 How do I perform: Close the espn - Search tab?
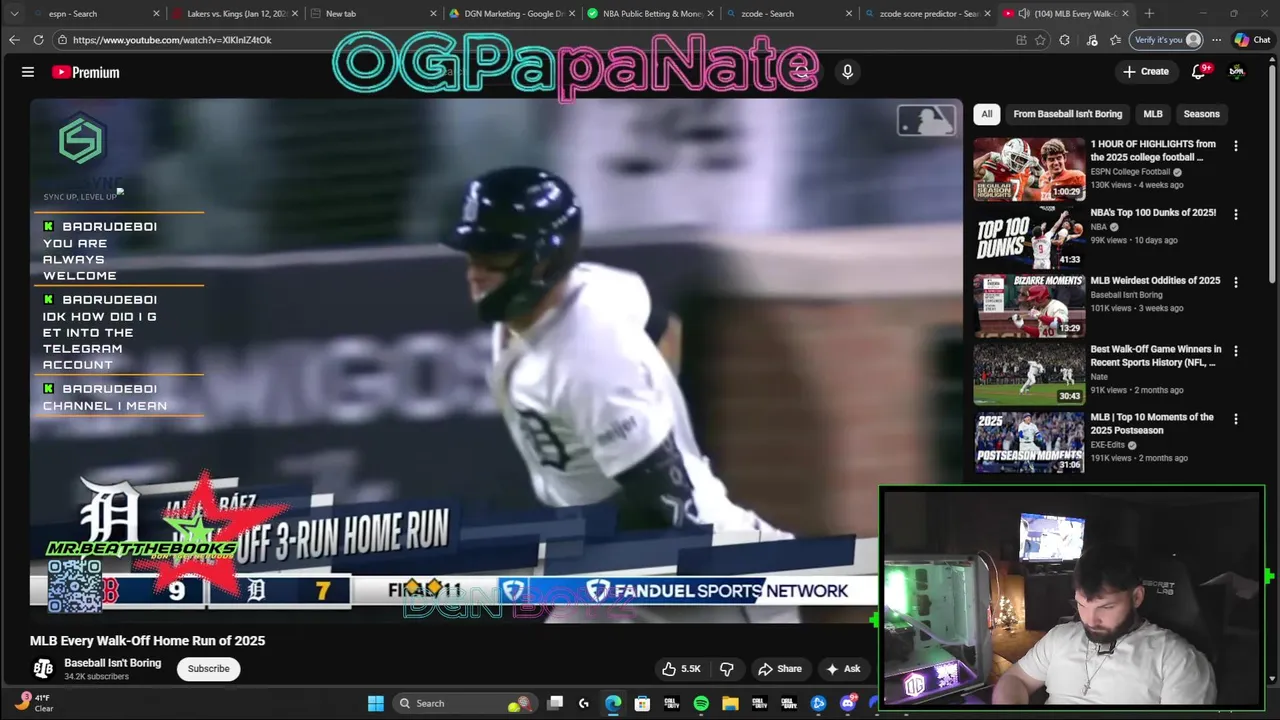[156, 14]
